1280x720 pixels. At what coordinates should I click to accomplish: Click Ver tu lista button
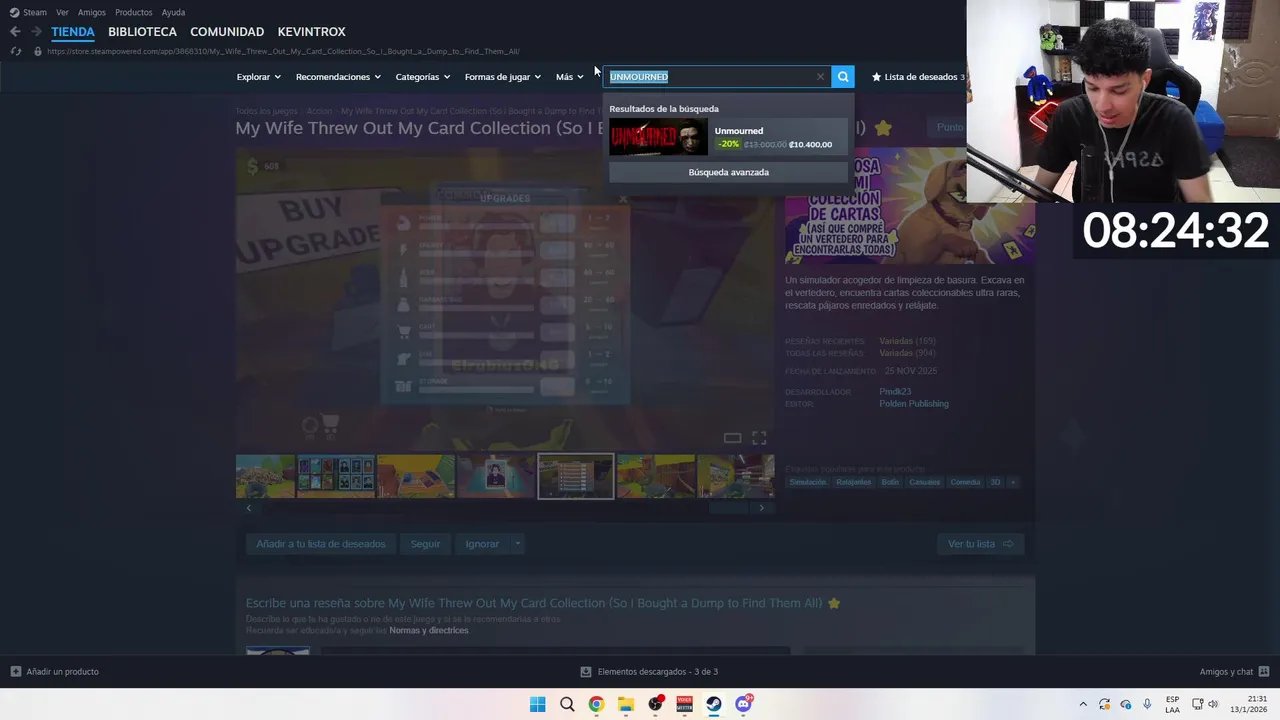[x=980, y=544]
